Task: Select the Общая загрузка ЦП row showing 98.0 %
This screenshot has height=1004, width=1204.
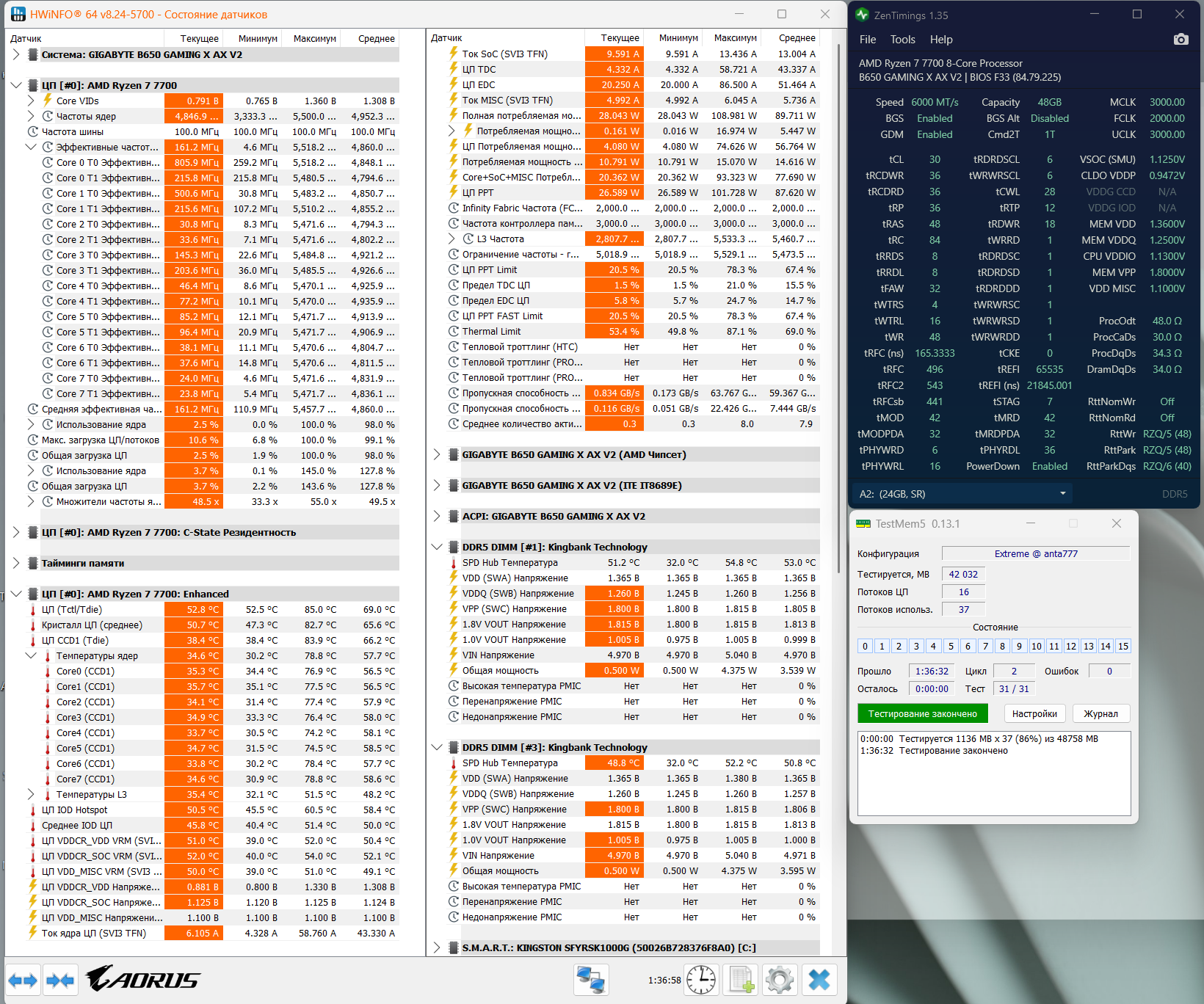Action: tap(202, 455)
